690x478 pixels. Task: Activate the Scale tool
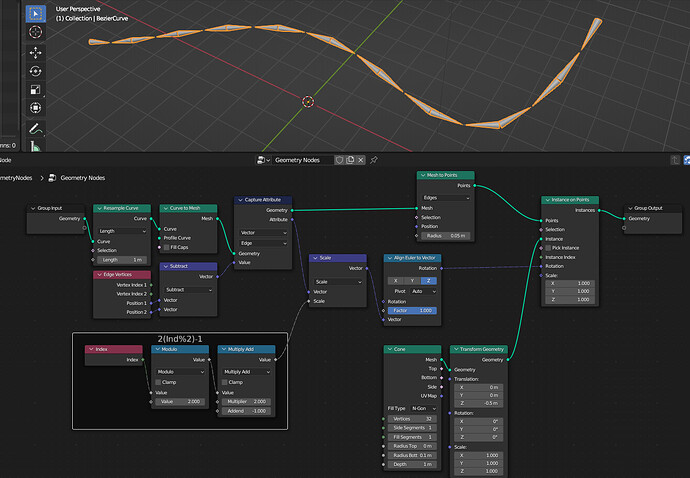(36, 90)
